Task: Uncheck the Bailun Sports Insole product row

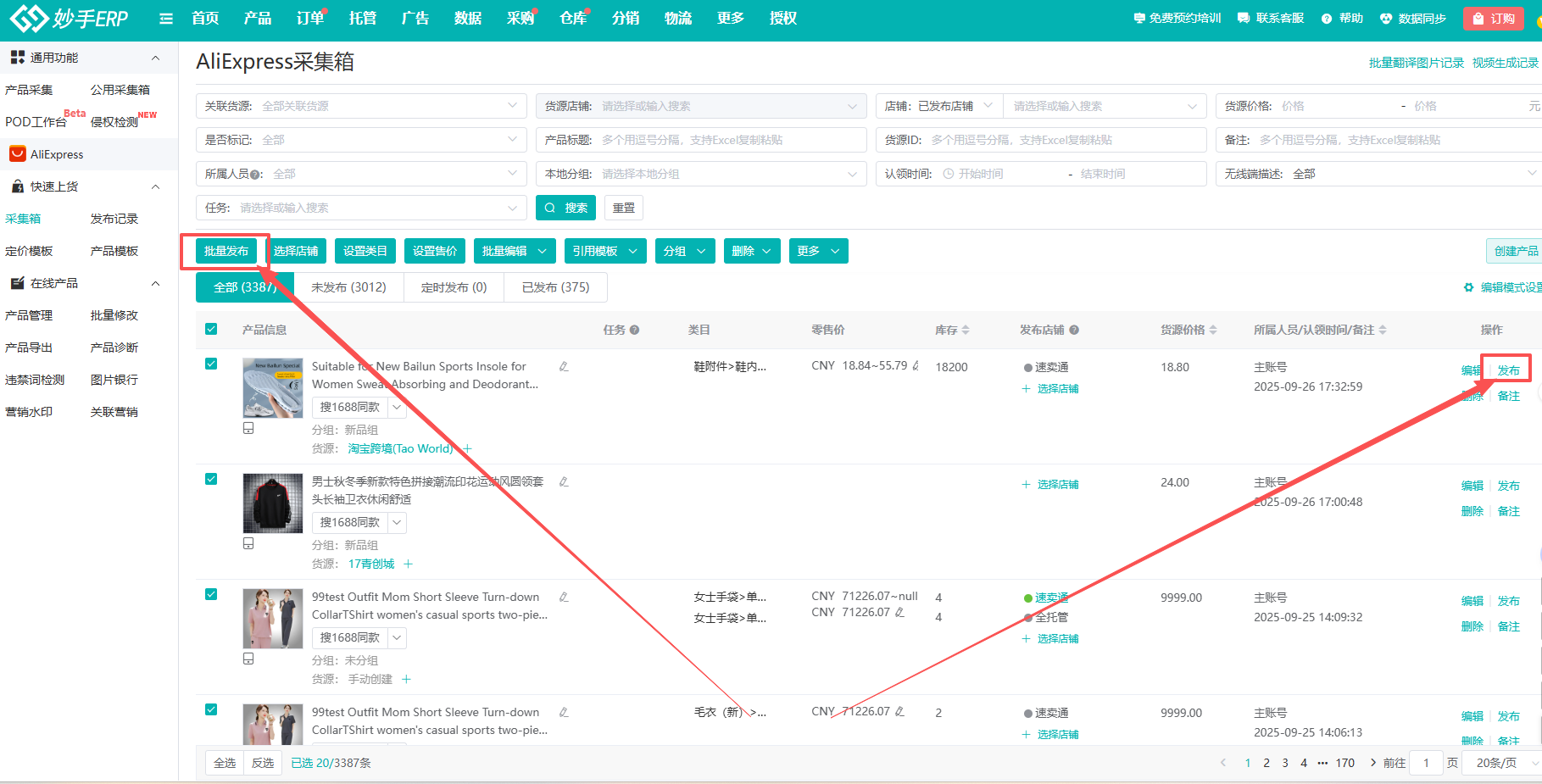Action: point(211,364)
